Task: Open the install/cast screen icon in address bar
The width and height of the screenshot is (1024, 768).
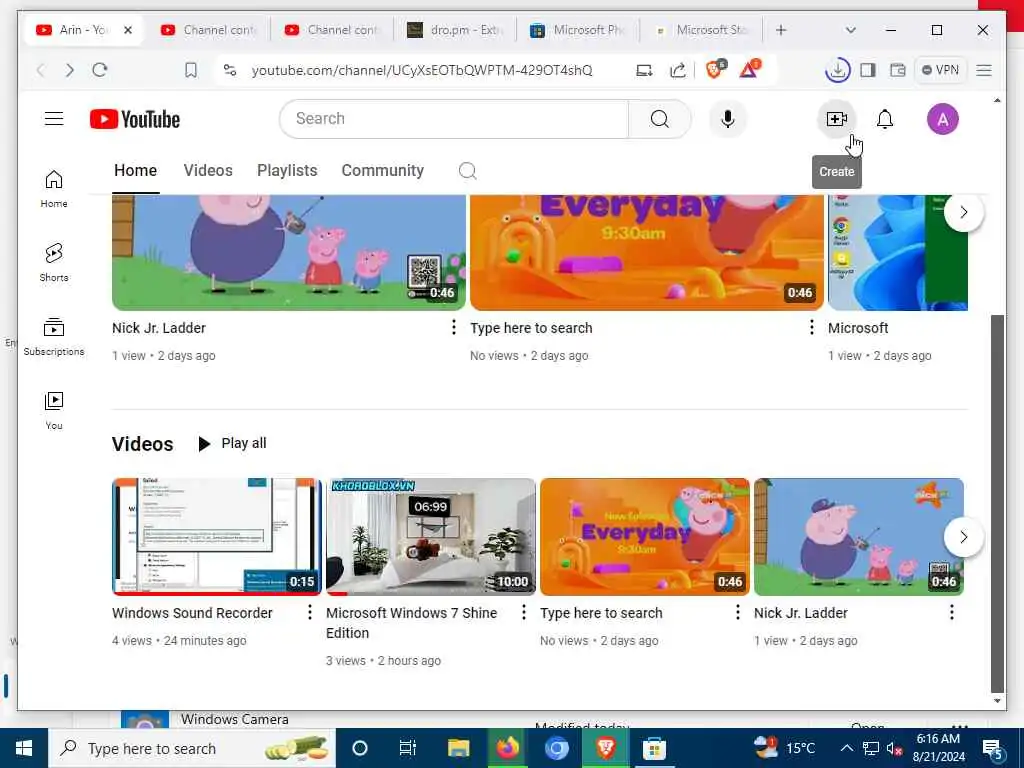Action: click(x=644, y=70)
